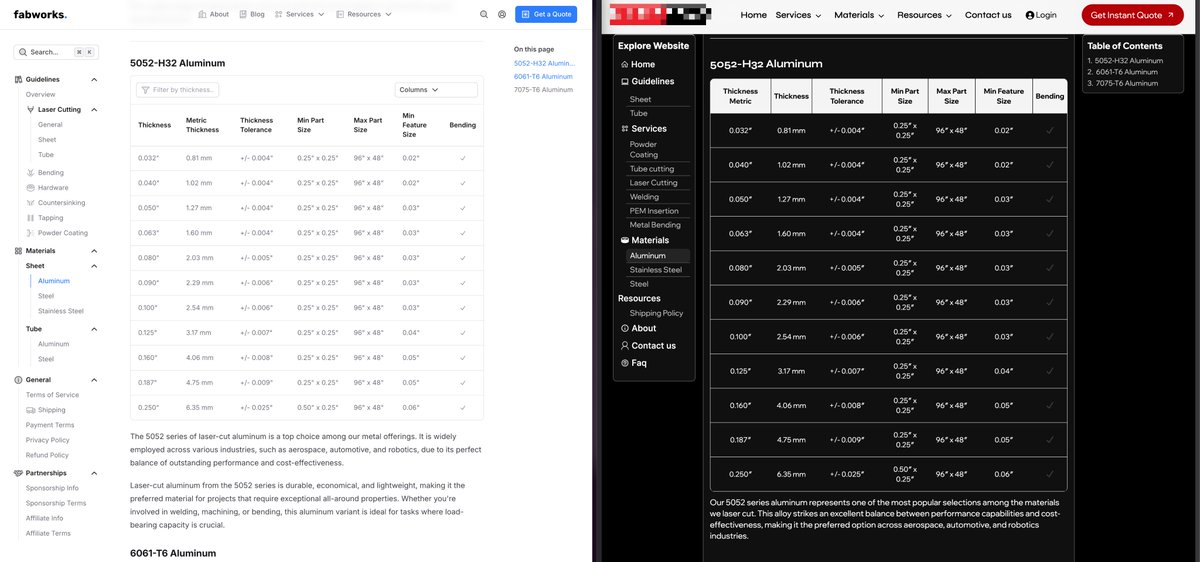Image resolution: width=1200 pixels, height=562 pixels.
Task: Click the fabworks logo
Action: pyautogui.click(x=41, y=14)
